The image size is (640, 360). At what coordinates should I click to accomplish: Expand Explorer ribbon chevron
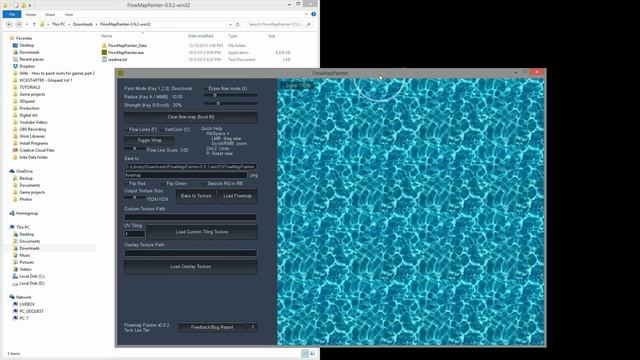click(306, 14)
